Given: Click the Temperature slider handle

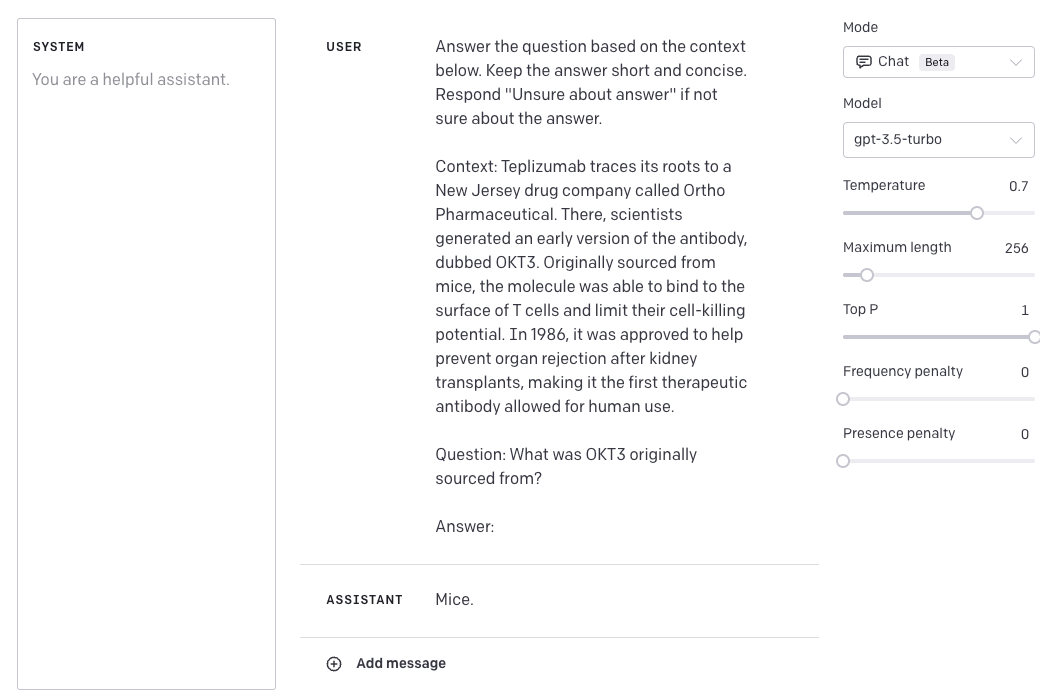Looking at the screenshot, I should click(977, 213).
